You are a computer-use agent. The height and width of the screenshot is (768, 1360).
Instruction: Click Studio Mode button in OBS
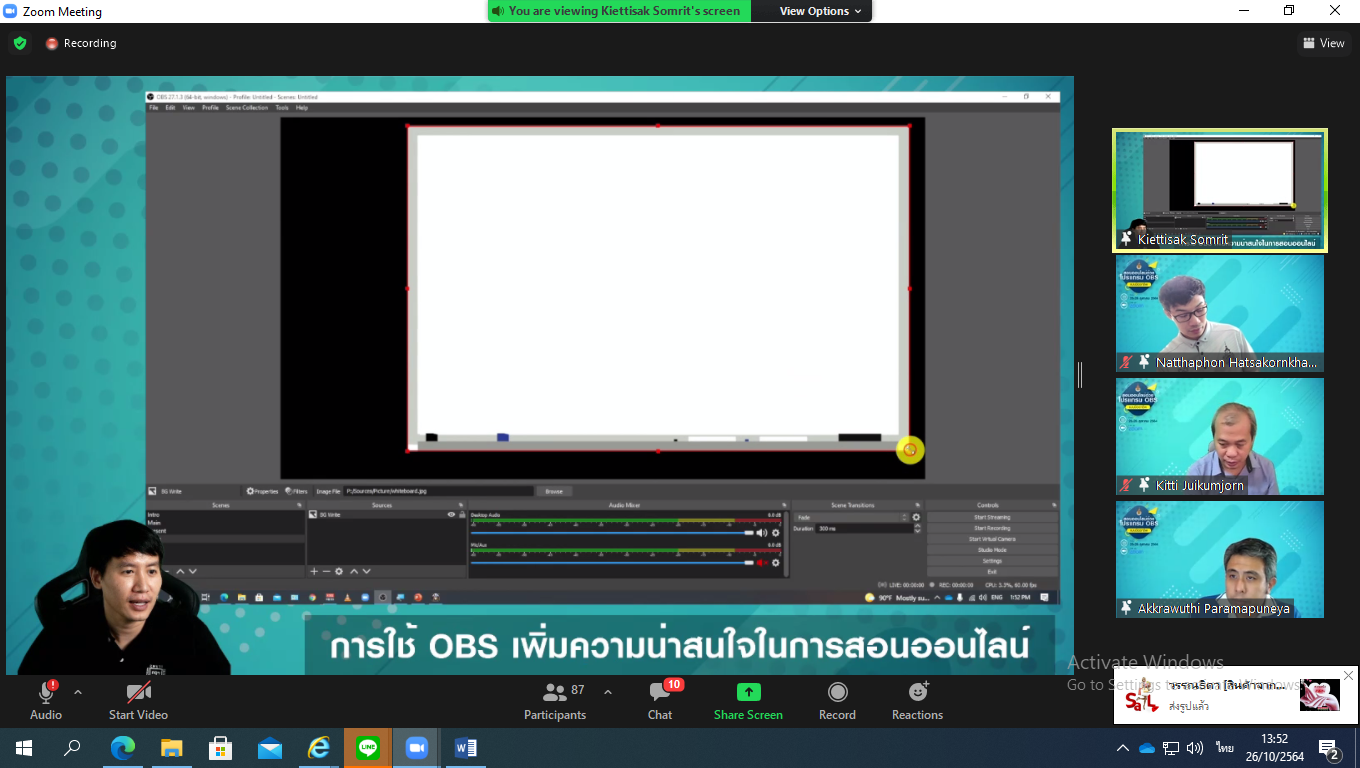992,550
